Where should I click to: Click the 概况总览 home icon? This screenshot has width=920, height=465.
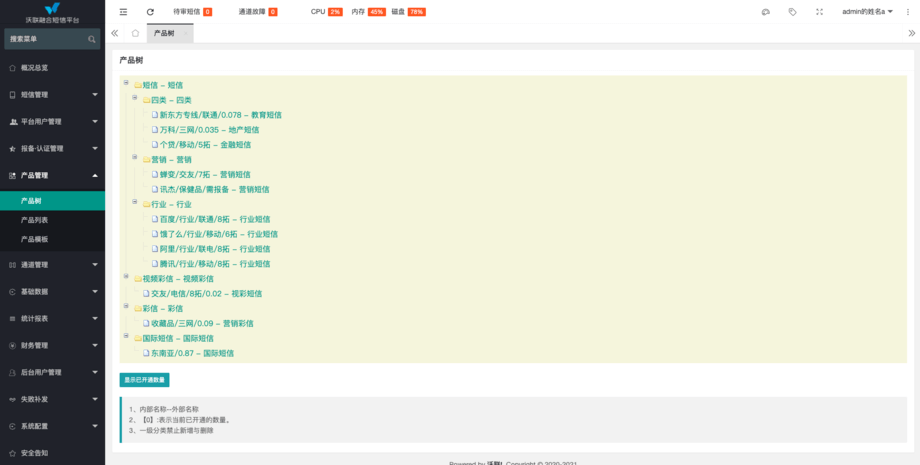coord(12,68)
